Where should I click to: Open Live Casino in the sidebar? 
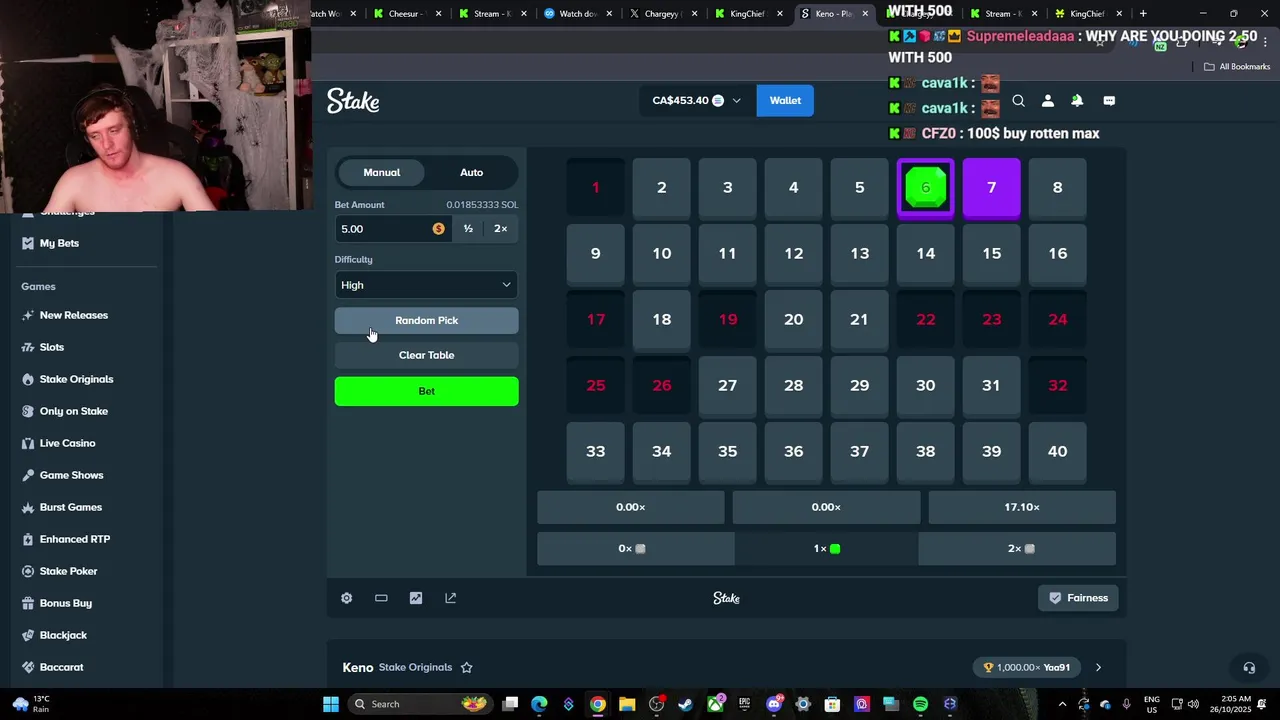(67, 443)
